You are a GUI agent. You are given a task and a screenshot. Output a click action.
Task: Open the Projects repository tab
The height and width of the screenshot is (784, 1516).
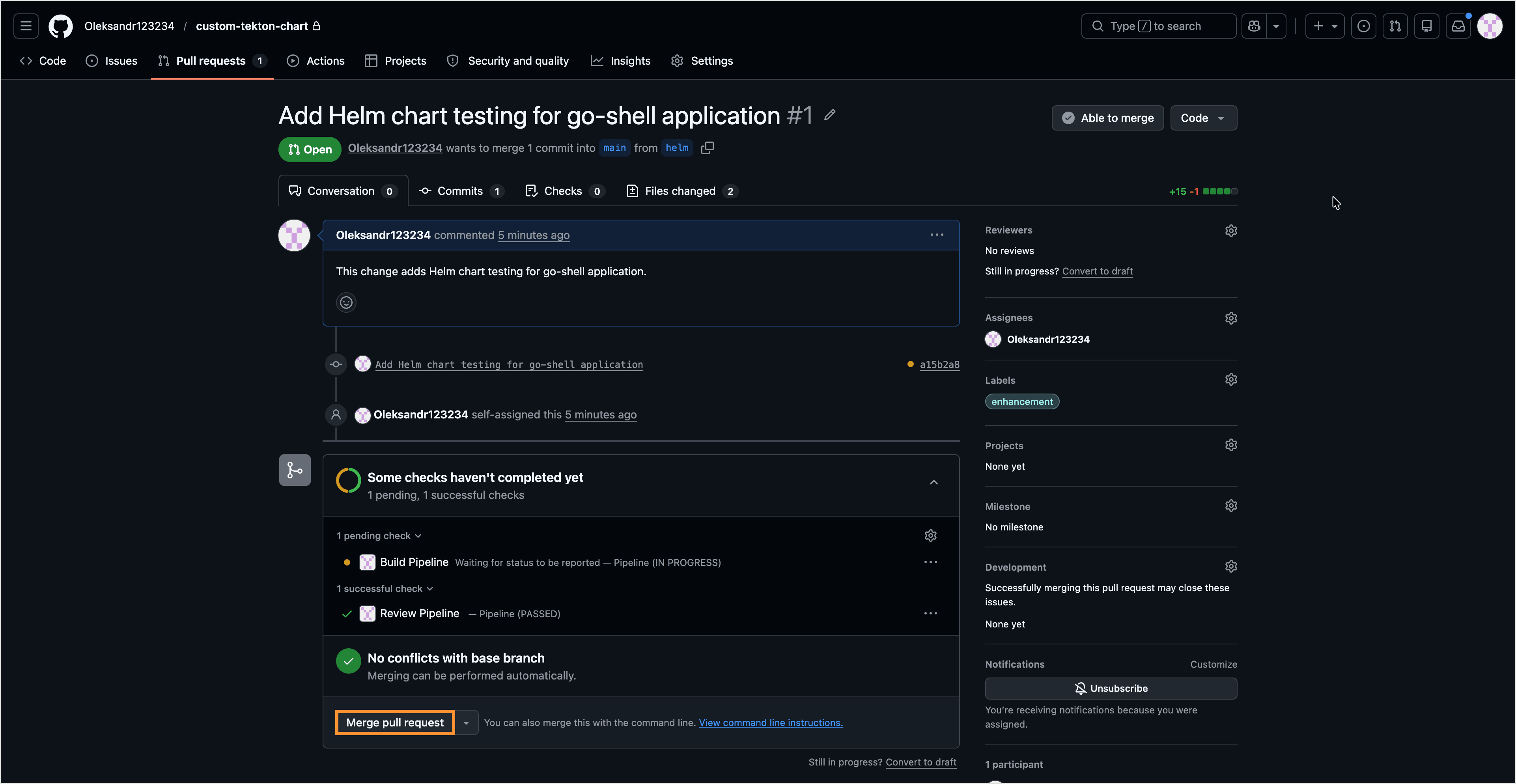tap(396, 61)
